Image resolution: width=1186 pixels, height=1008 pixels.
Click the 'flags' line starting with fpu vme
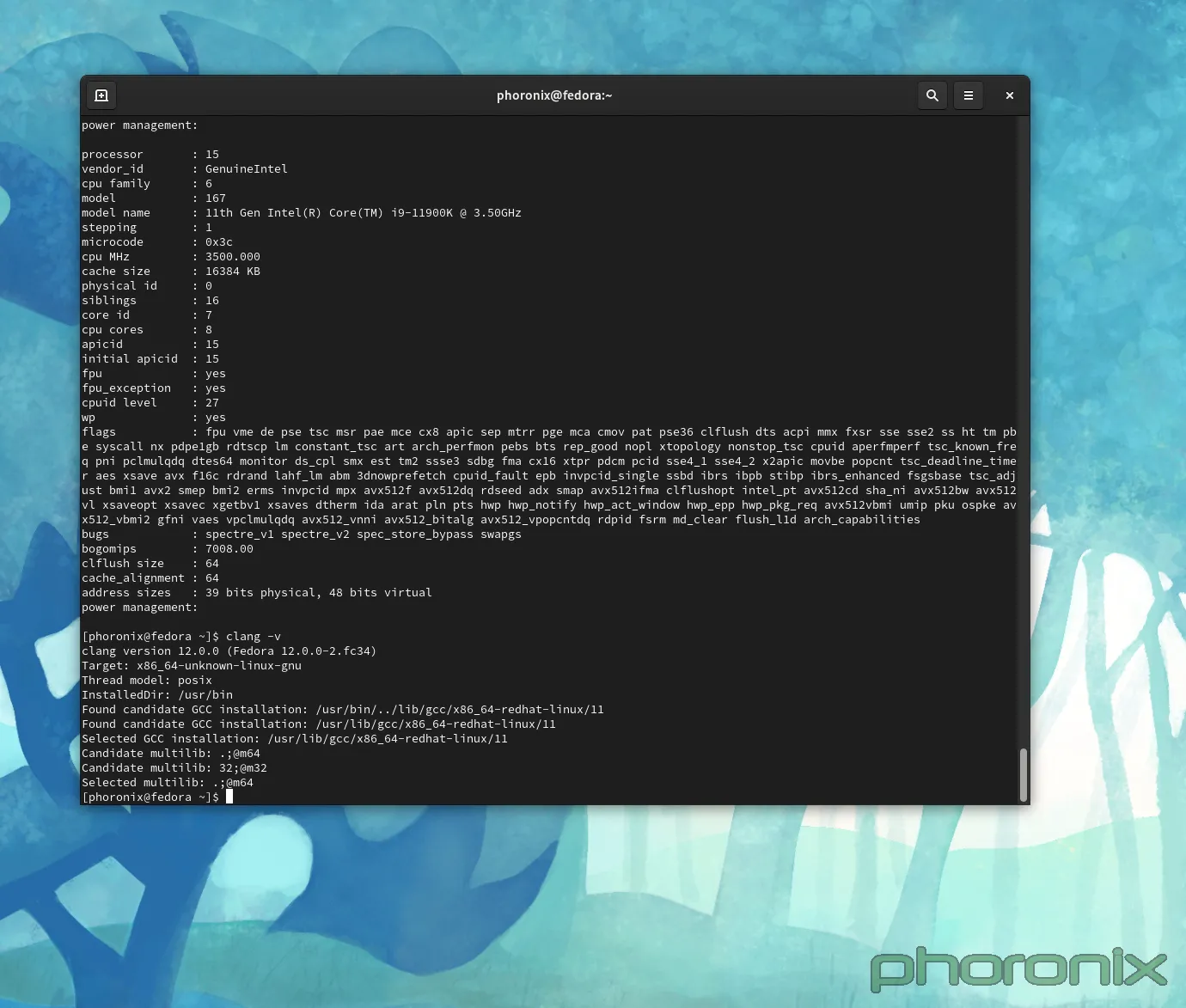tap(549, 432)
